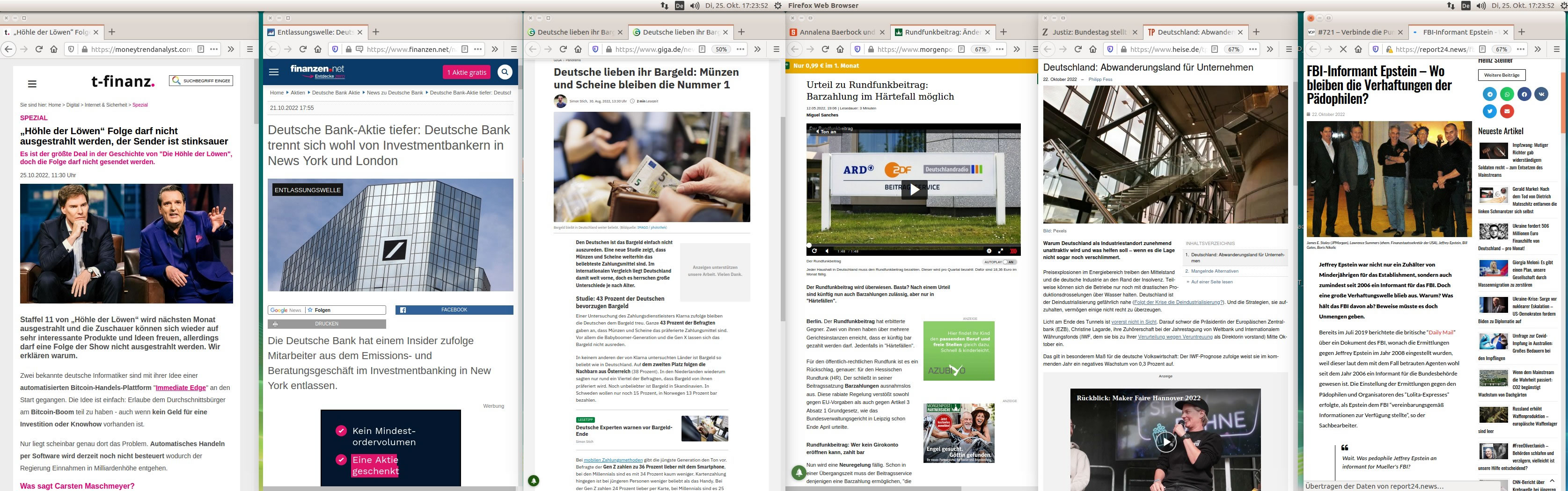Open the Immediate Edge link
Screen dimensions: 1568x491
181,388
